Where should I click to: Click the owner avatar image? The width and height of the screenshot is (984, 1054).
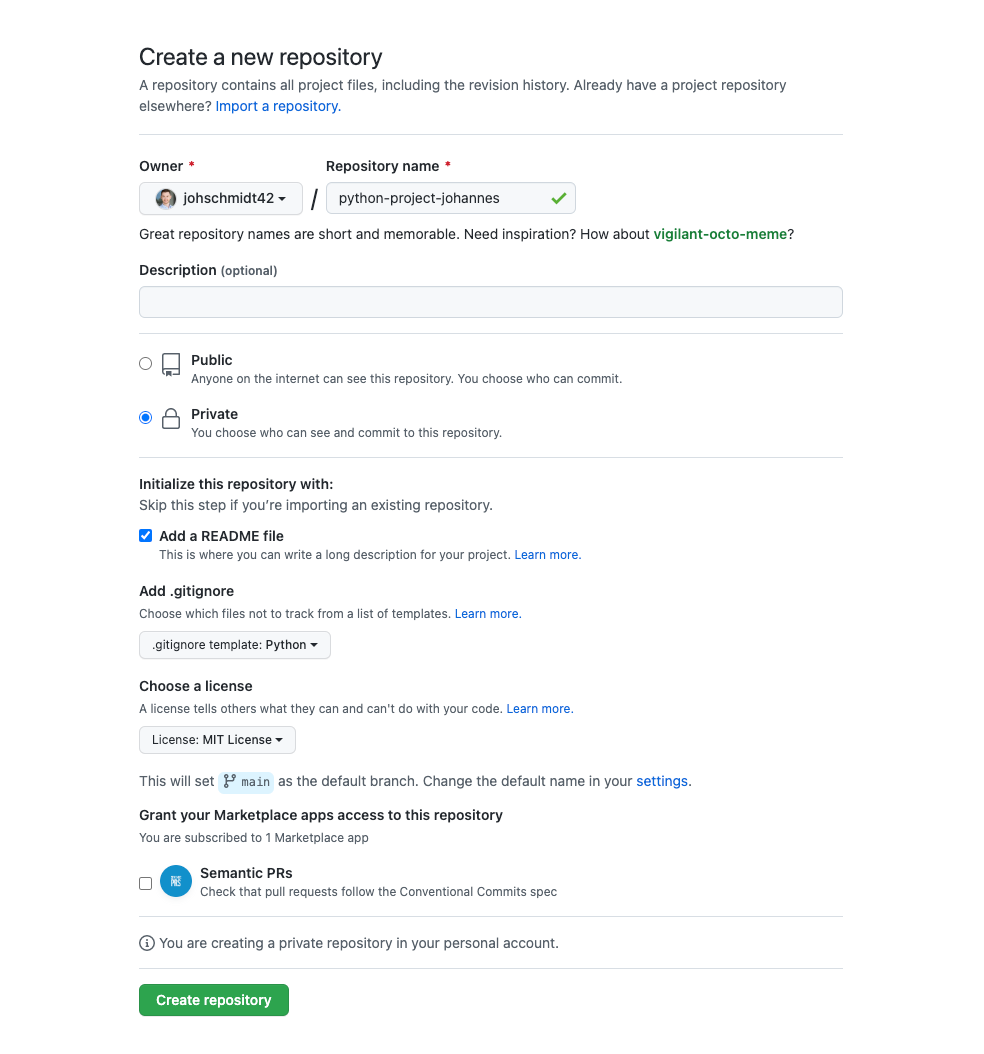point(166,199)
